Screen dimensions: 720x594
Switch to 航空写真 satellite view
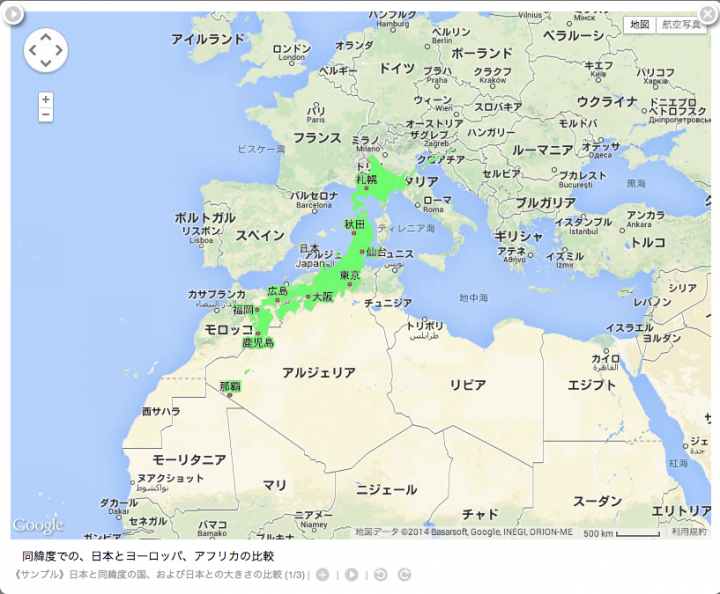tap(681, 25)
